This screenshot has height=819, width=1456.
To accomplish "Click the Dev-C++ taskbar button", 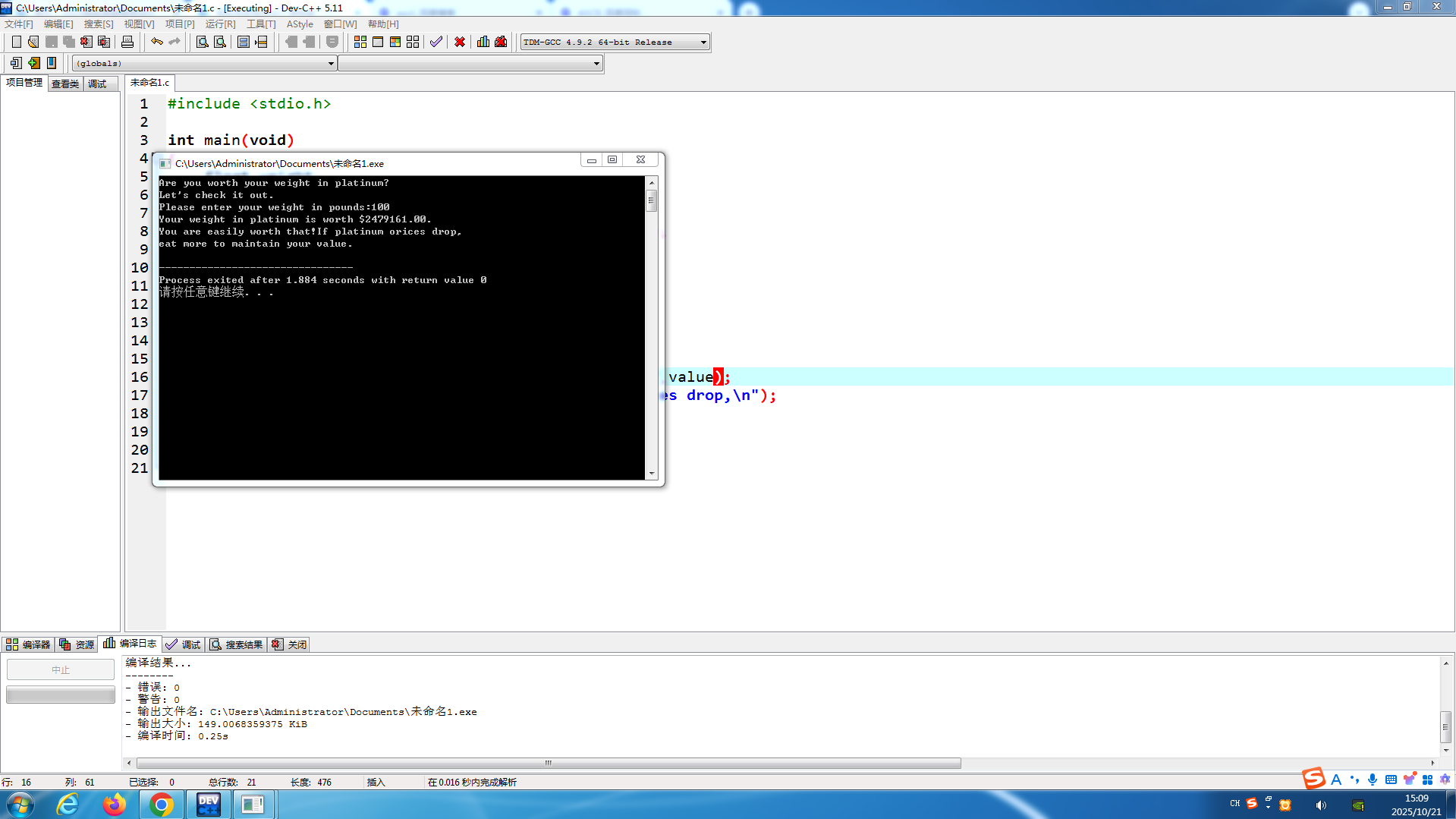I will tap(208, 805).
